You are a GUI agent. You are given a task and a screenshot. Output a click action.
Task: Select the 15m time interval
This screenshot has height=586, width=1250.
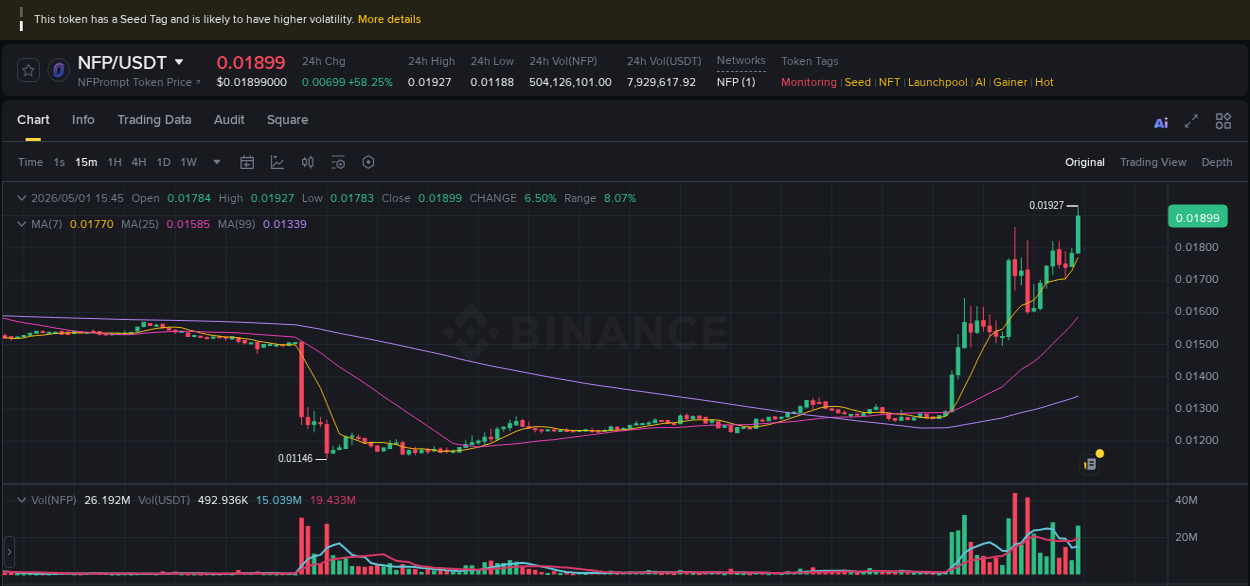pos(86,162)
